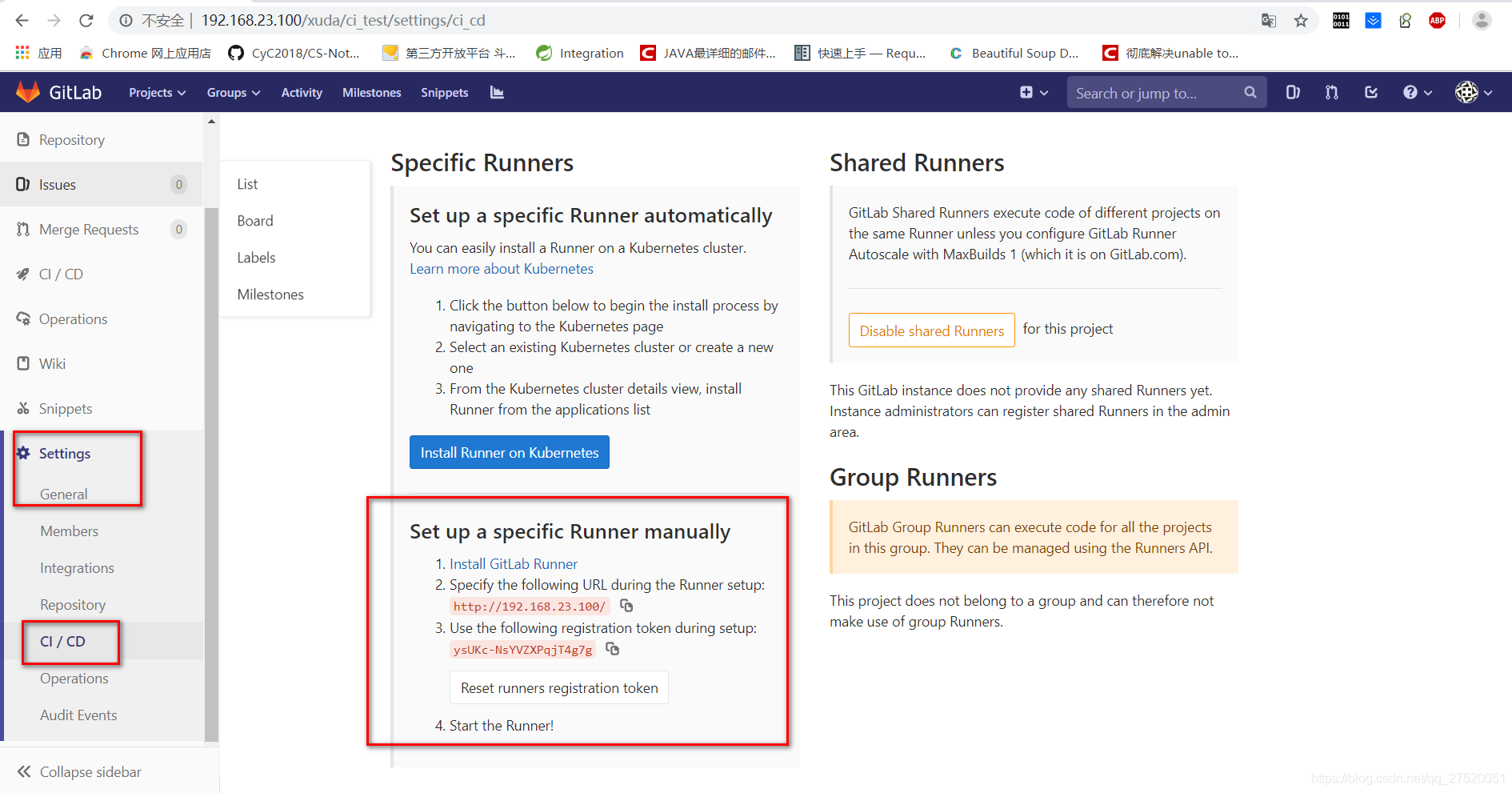
Task: Click the Repository file icon in sidebar
Action: (x=23, y=139)
